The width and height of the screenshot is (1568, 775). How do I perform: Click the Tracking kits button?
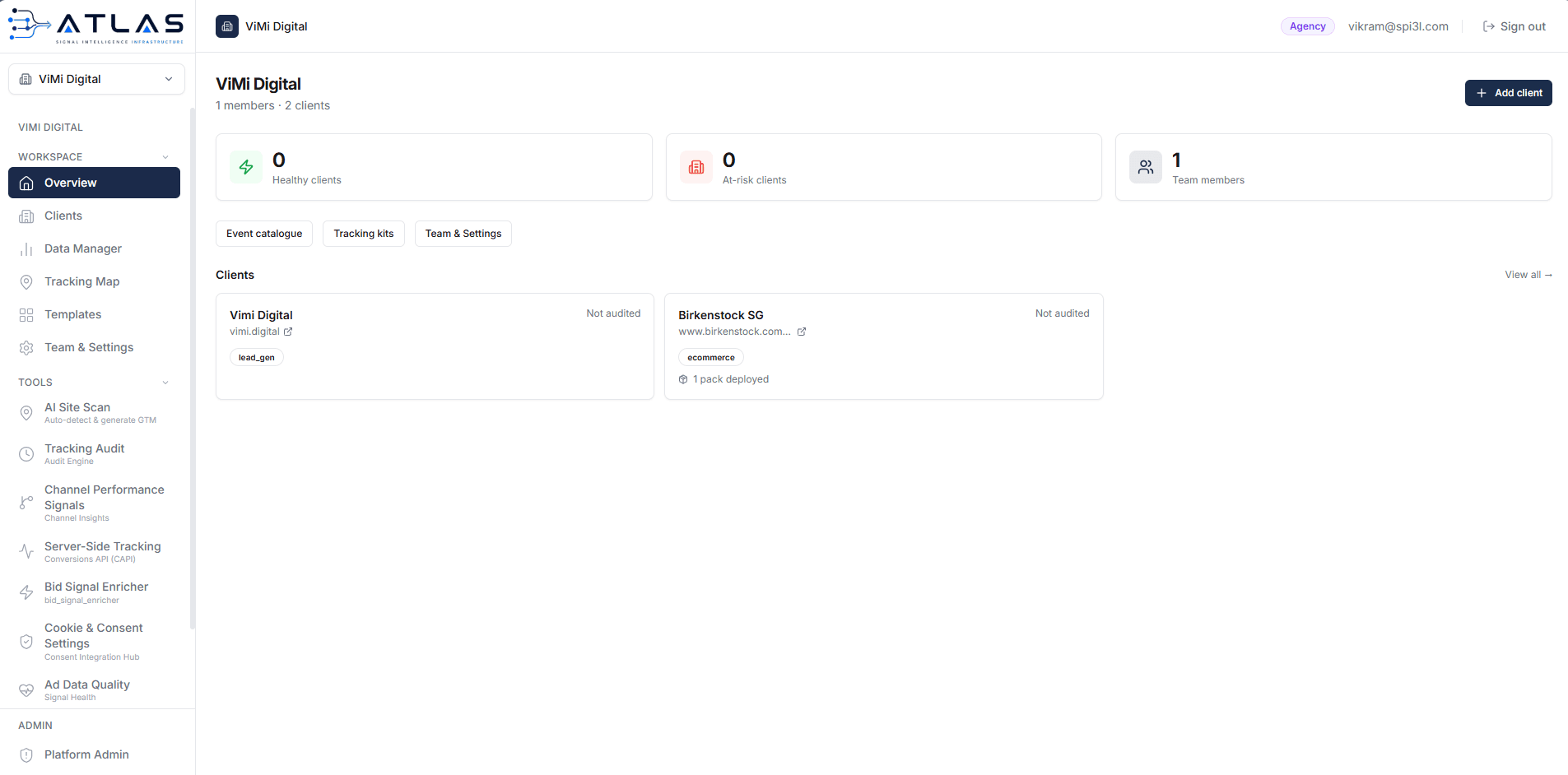[364, 234]
